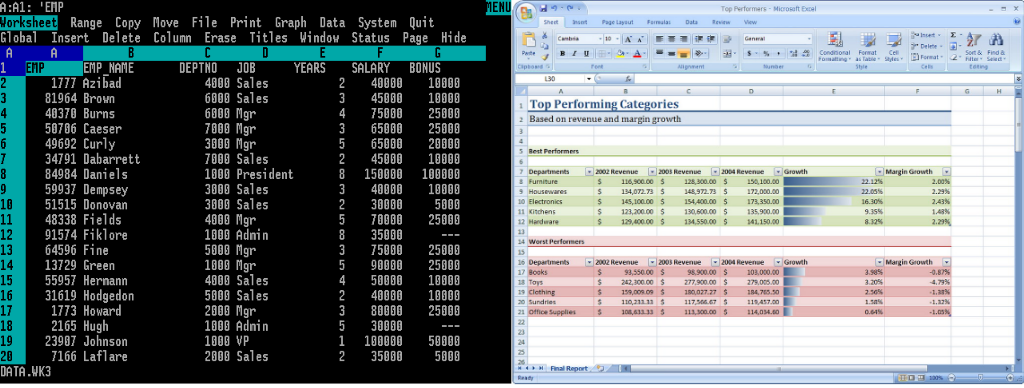The width and height of the screenshot is (1024, 388).
Task: Click the Accounting dollar format icon
Action: [749, 54]
